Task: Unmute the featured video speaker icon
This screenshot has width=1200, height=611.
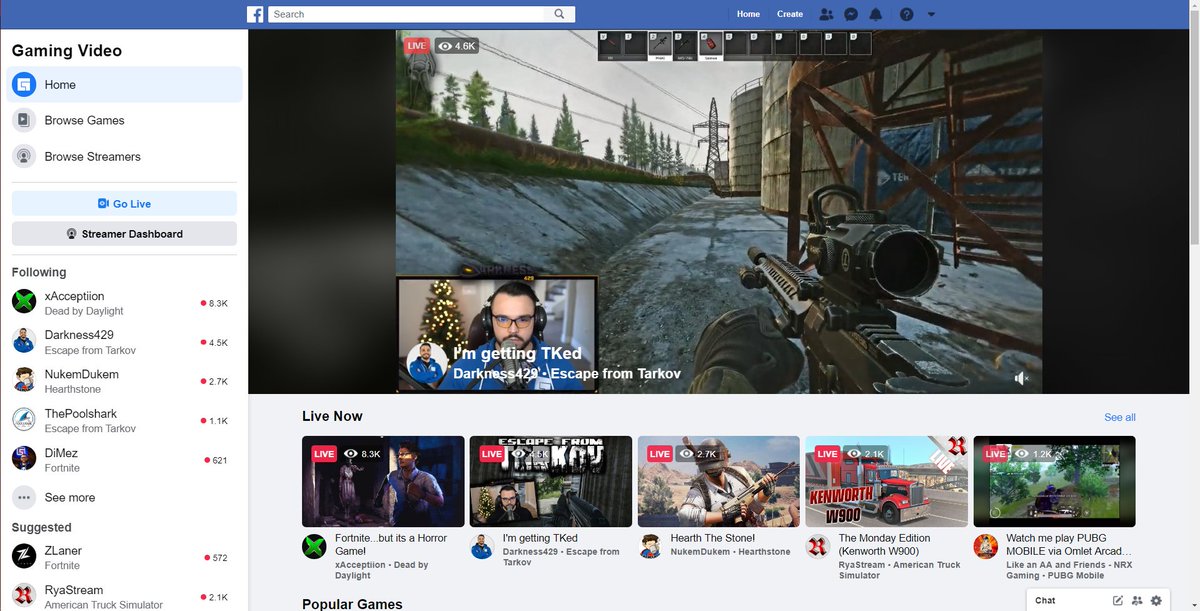Action: 1021,378
